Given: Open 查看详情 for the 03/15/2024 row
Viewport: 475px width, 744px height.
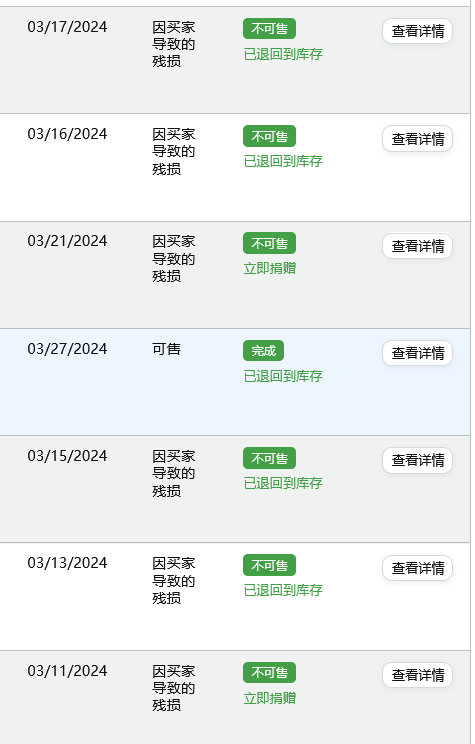Looking at the screenshot, I should point(417,460).
